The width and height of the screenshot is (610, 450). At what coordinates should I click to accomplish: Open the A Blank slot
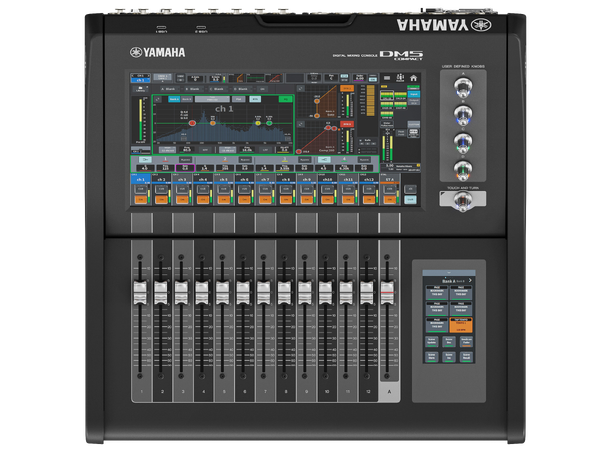(x=168, y=89)
